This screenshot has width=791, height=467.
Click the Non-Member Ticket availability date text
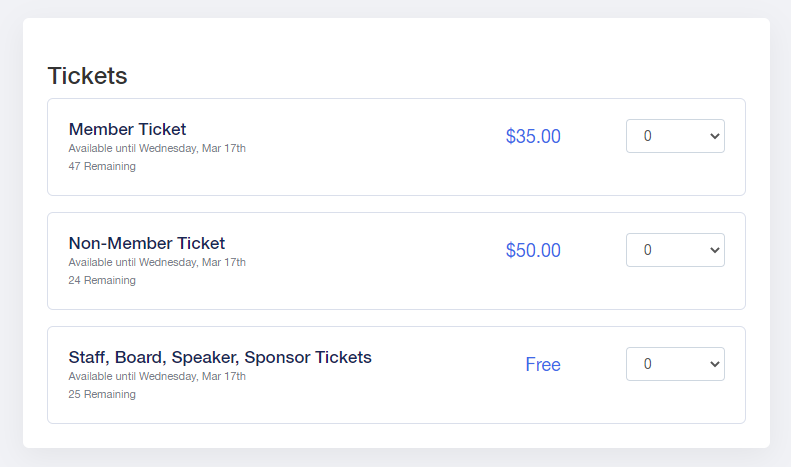157,263
